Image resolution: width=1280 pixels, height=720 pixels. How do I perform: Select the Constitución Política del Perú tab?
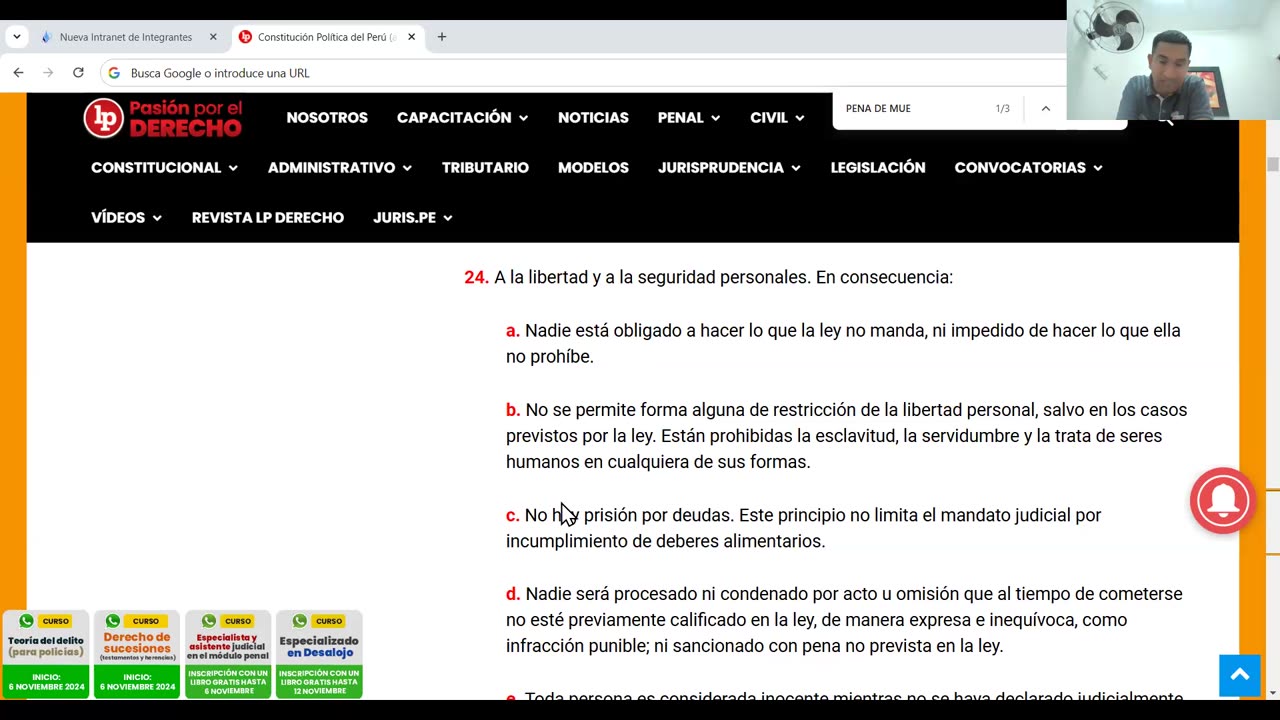[327, 37]
